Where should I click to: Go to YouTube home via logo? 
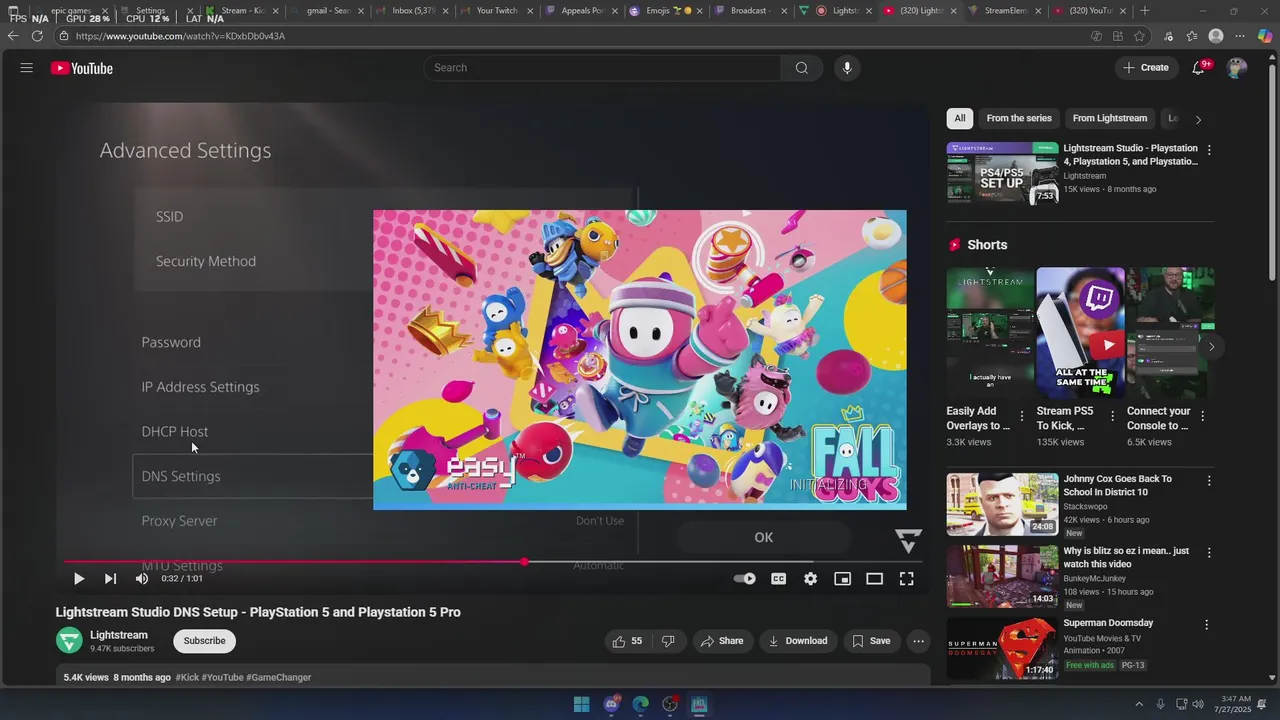(82, 68)
